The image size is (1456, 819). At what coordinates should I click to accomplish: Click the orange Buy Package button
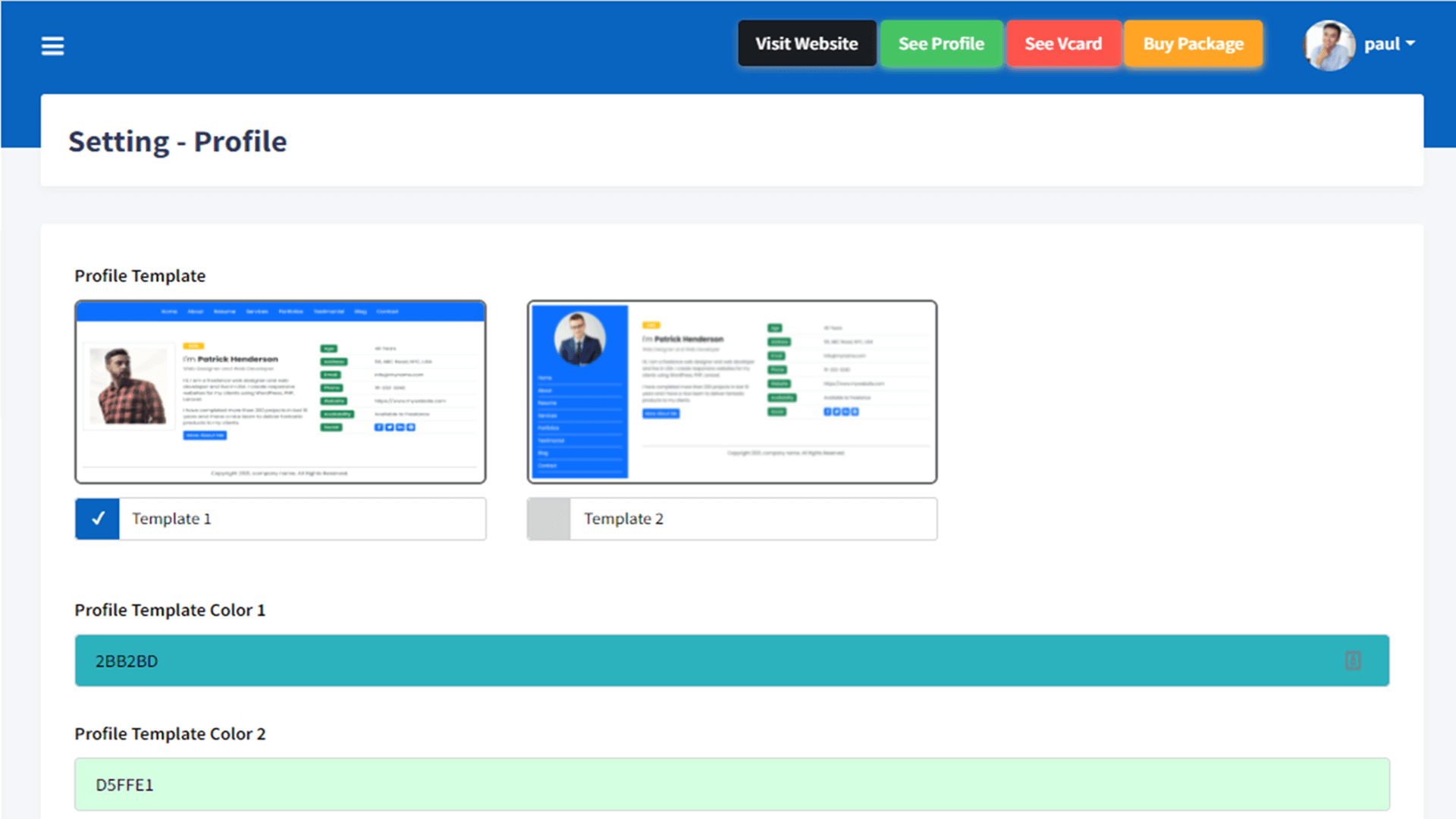pyautogui.click(x=1193, y=44)
